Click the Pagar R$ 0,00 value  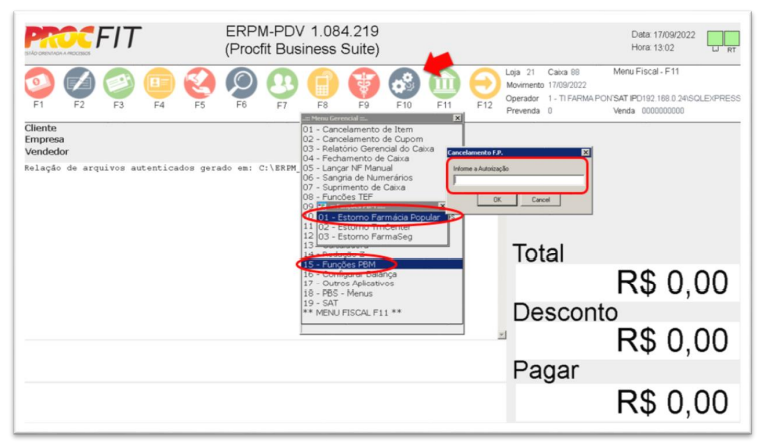[x=672, y=402]
